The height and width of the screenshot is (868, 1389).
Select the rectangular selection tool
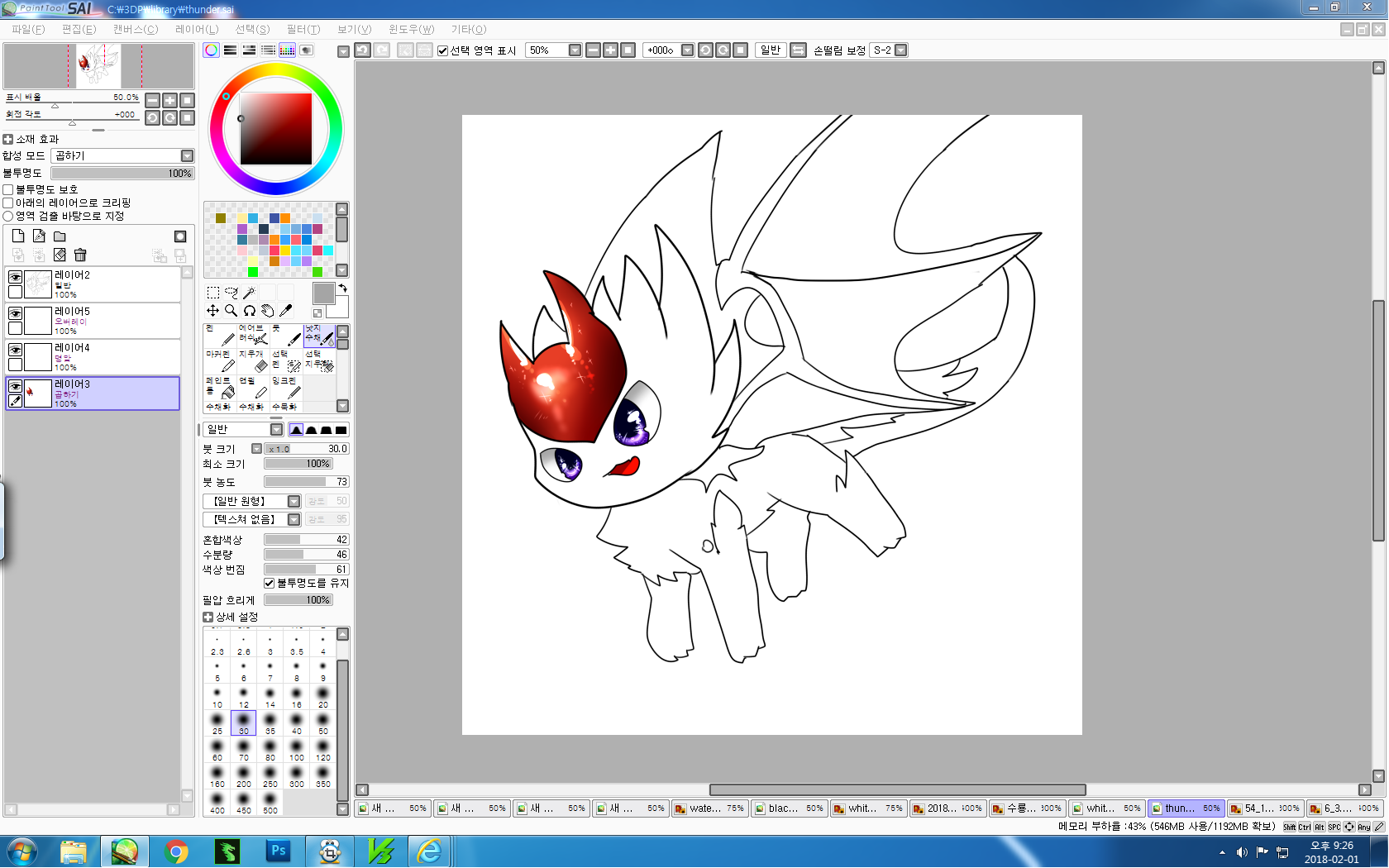click(212, 293)
